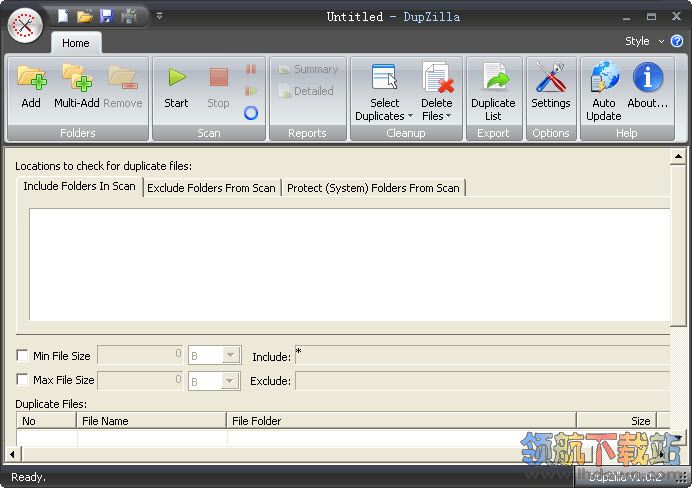Minimize the DupZilla window
This screenshot has height=488, width=692.
click(x=626, y=18)
